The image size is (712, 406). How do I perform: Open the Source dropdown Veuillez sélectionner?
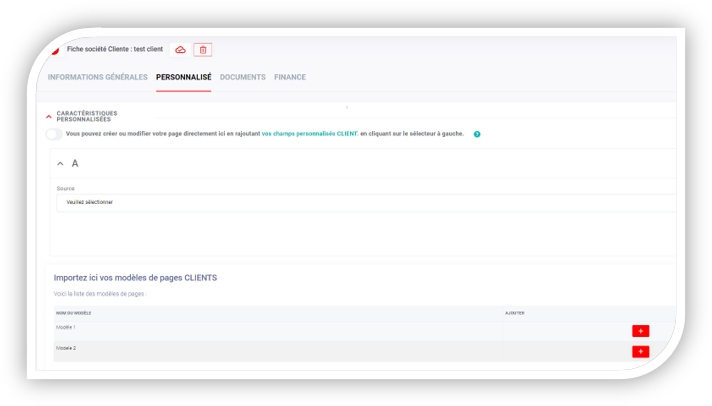click(x=366, y=203)
